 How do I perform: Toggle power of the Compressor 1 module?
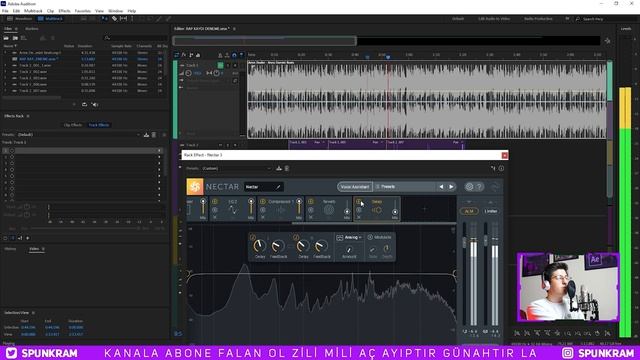click(263, 201)
